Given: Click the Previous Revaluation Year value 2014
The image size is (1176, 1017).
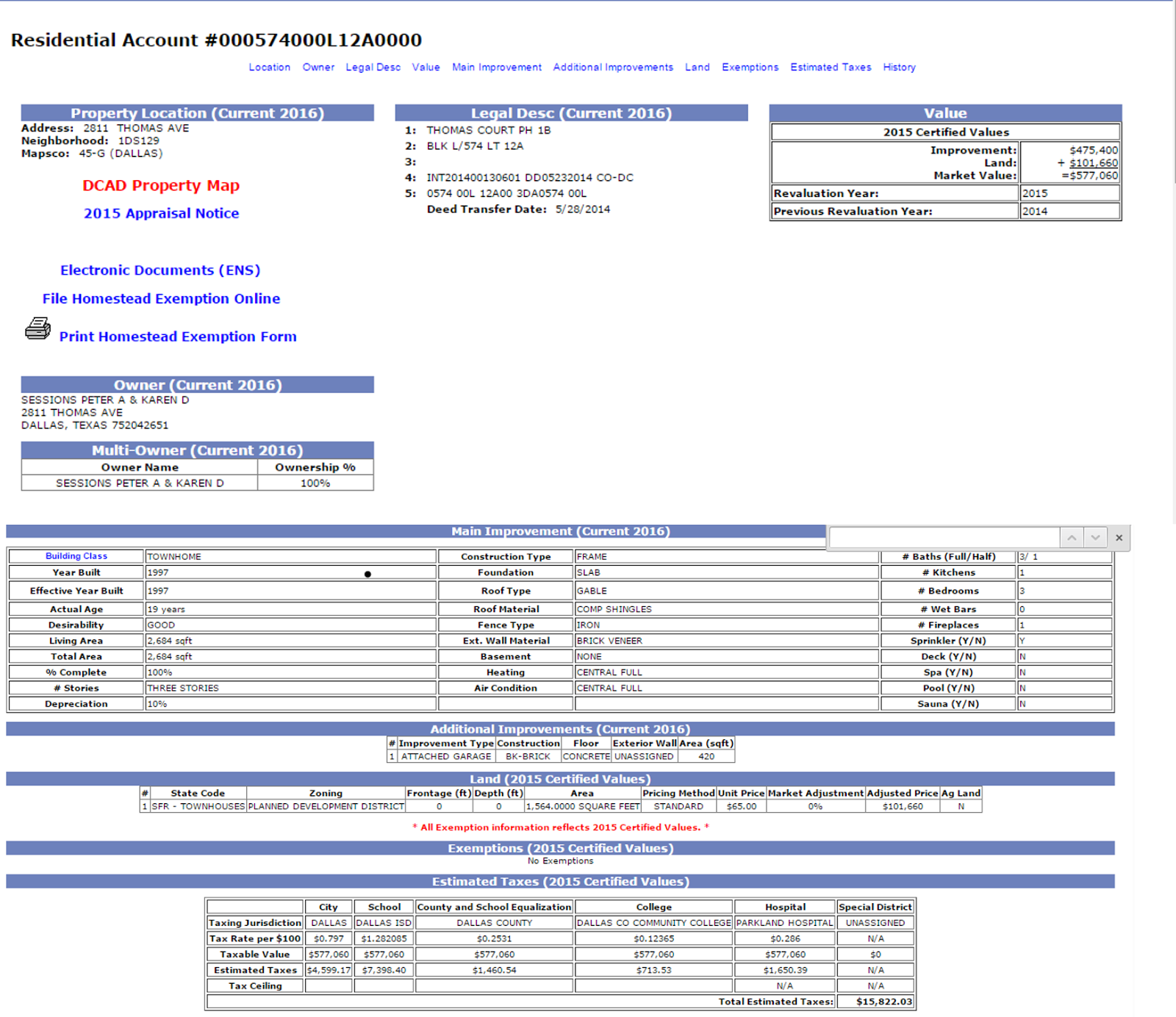Looking at the screenshot, I should [x=1035, y=211].
